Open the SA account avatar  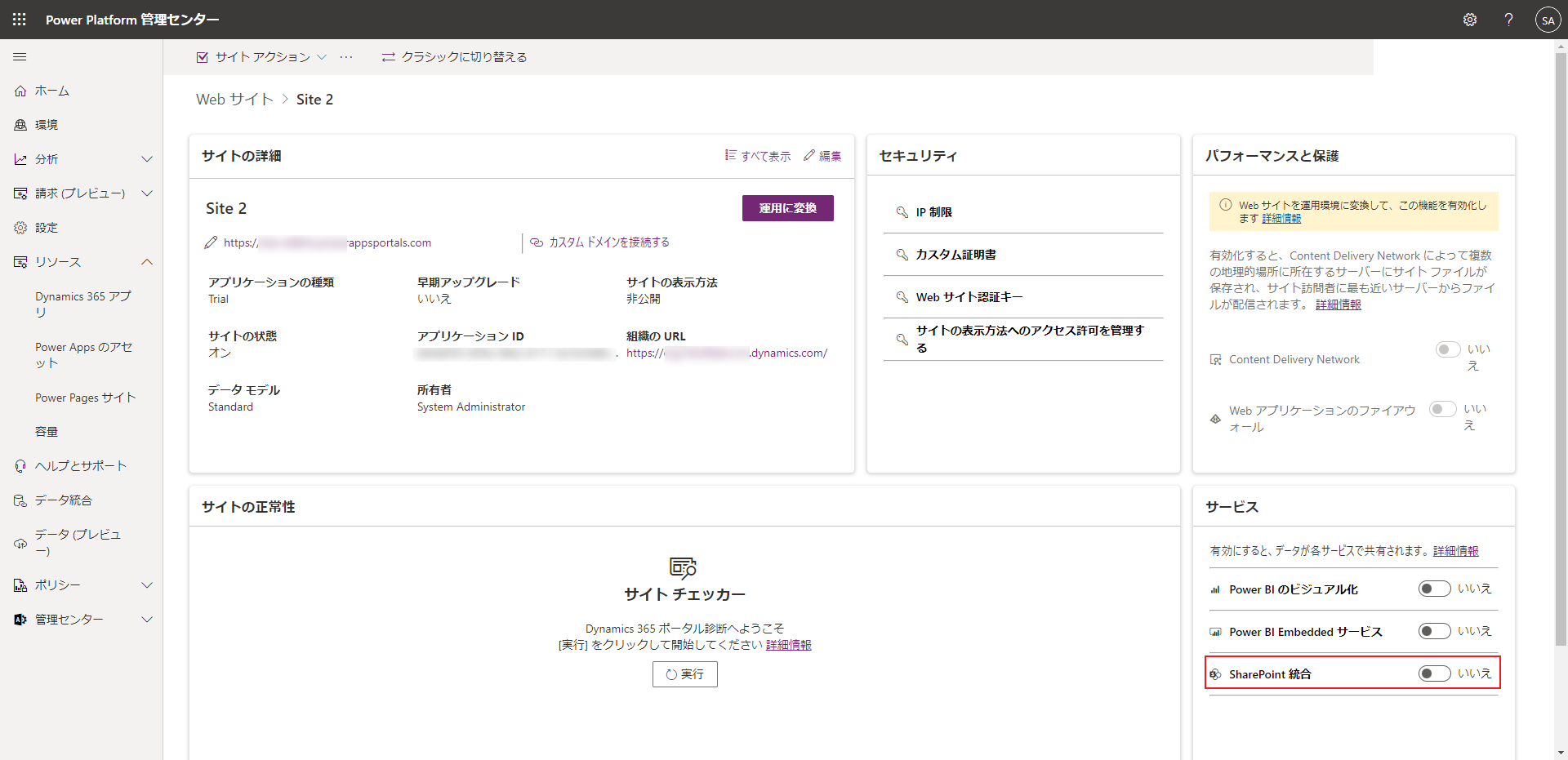tap(1548, 20)
